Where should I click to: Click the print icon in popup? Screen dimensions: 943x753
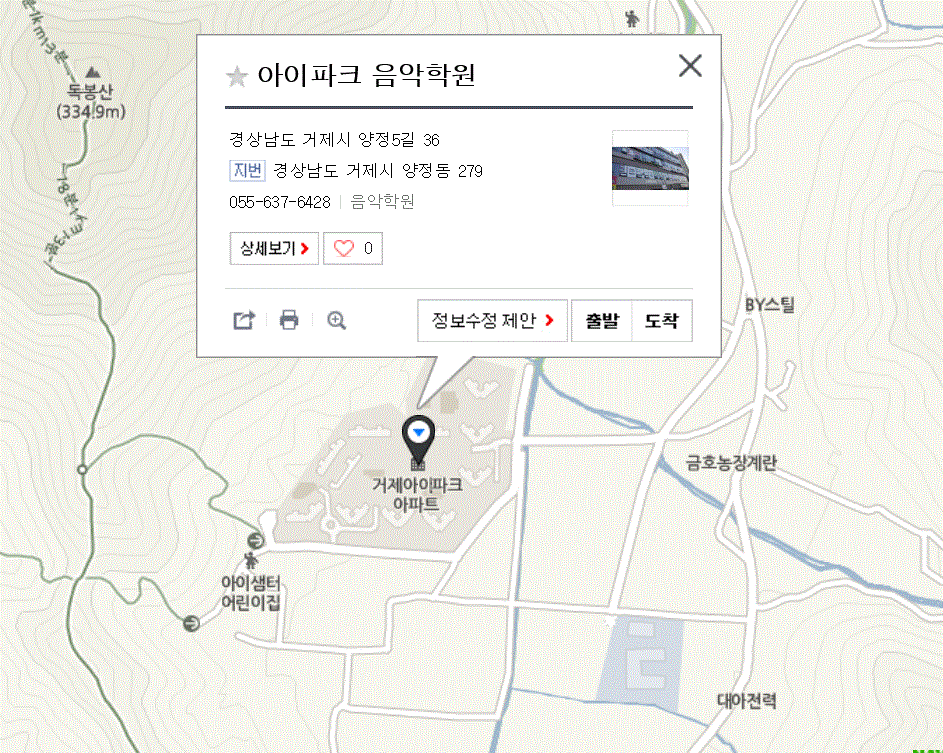(x=289, y=320)
